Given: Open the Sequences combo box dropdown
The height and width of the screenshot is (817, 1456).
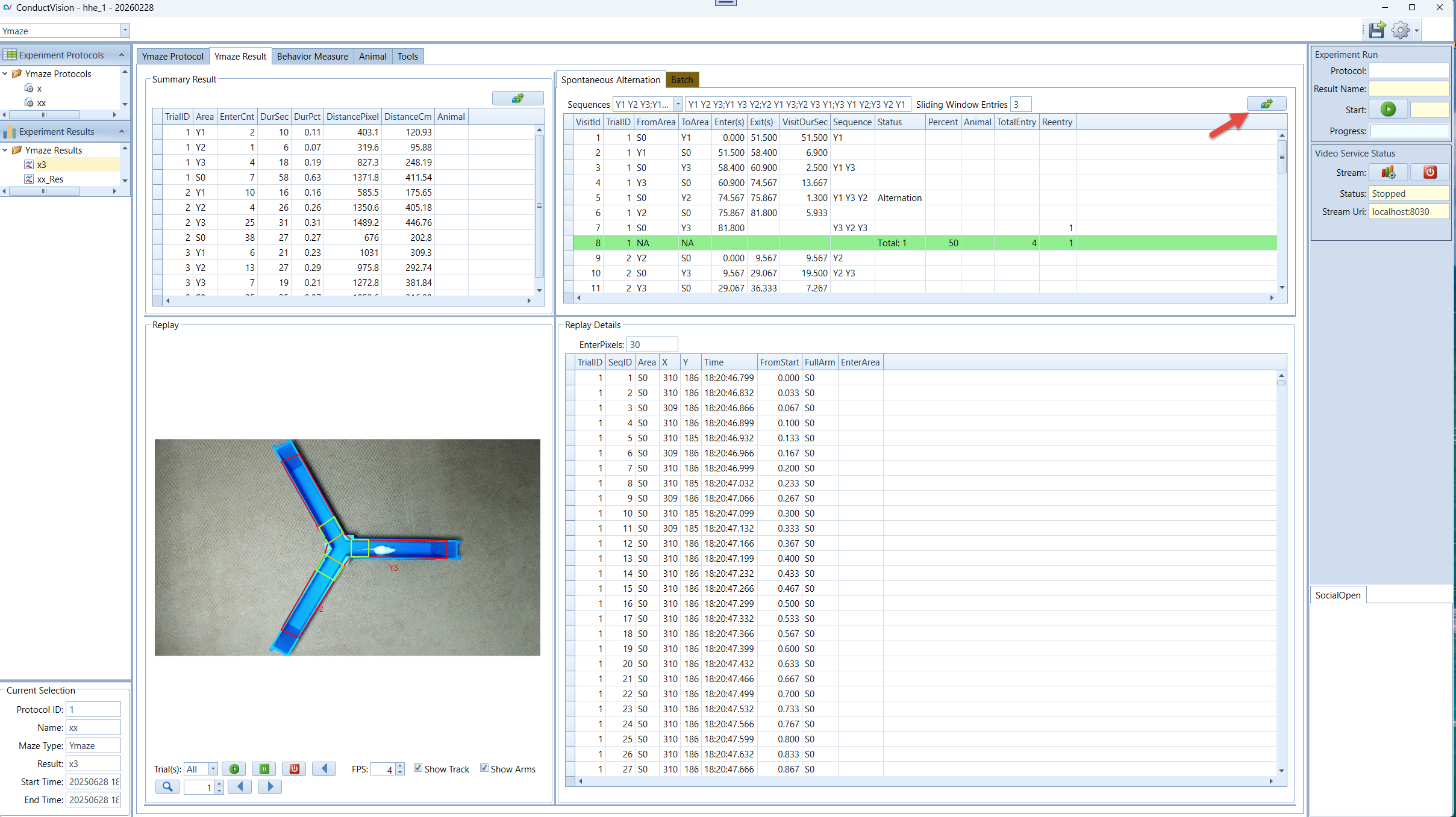Looking at the screenshot, I should [x=678, y=104].
